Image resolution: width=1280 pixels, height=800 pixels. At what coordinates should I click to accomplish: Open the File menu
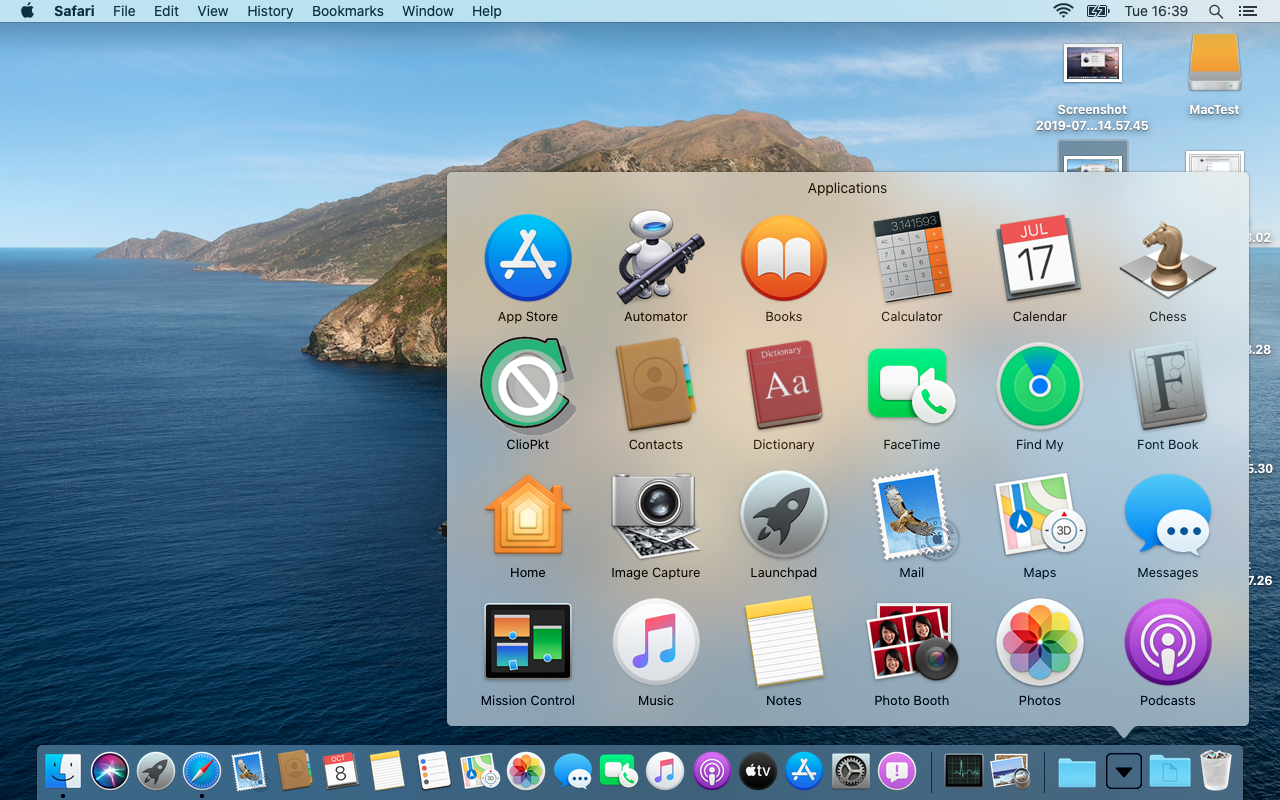click(124, 11)
